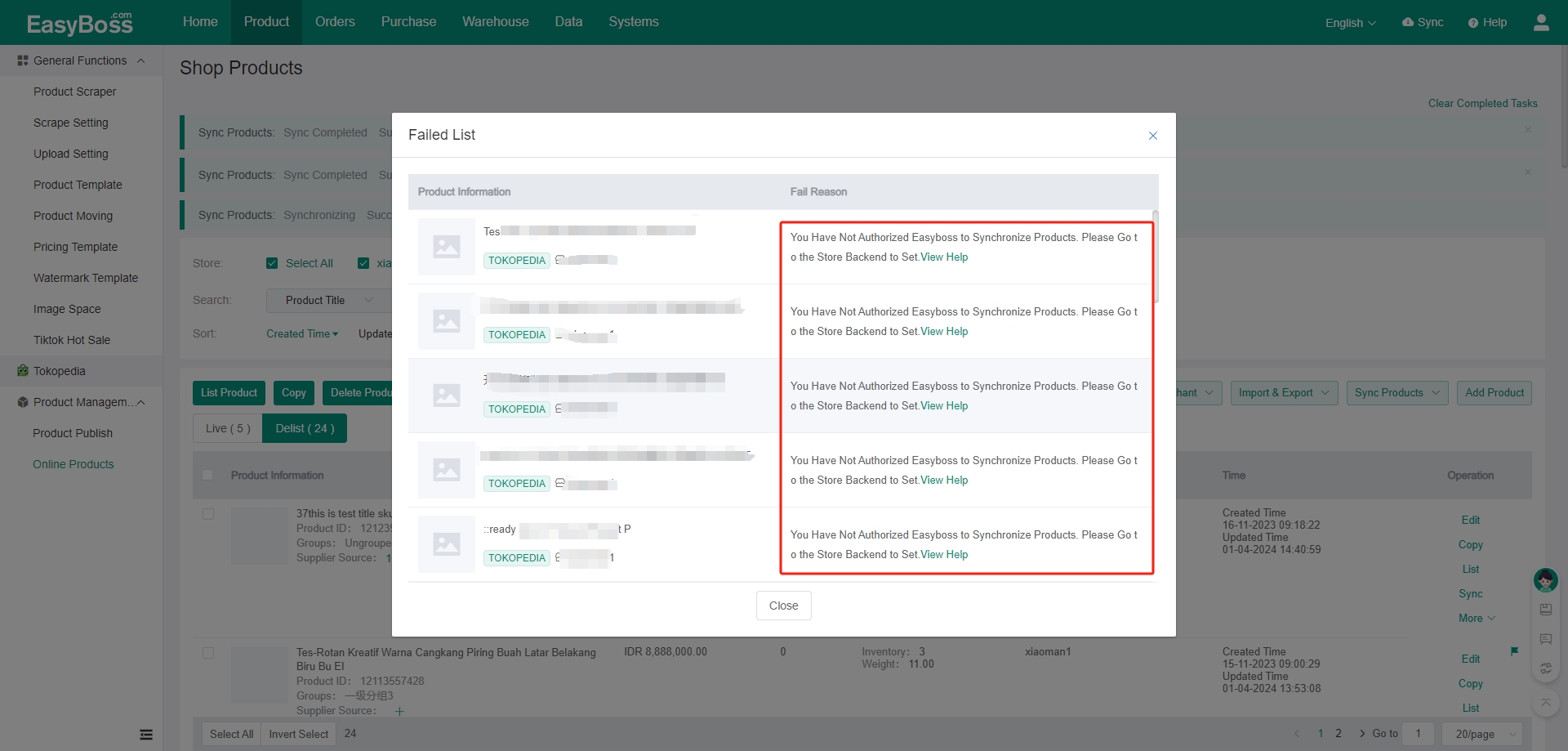Open Product Scraper in sidebar
Image resolution: width=1568 pixels, height=751 pixels.
[74, 92]
